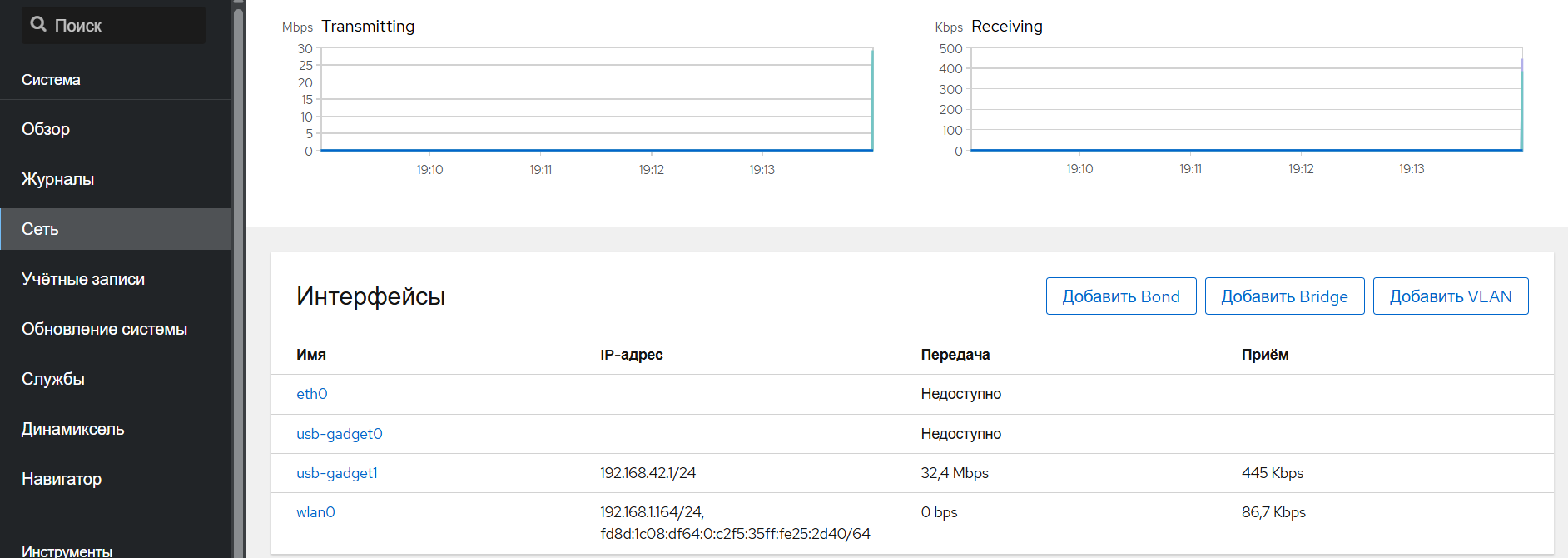
Task: Click the Добавить Bond button
Action: 1120,296
